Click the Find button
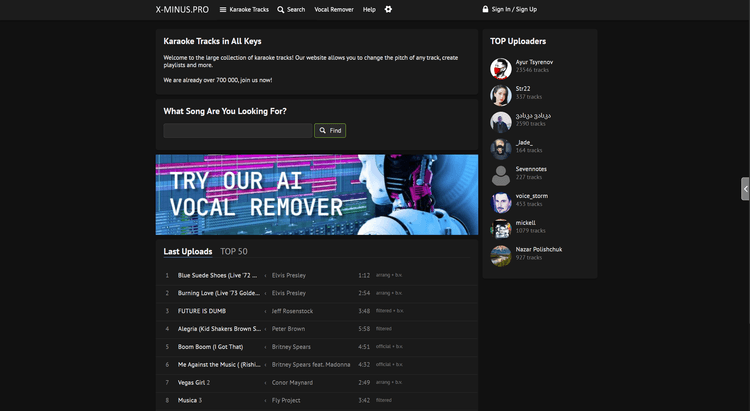 coord(330,130)
